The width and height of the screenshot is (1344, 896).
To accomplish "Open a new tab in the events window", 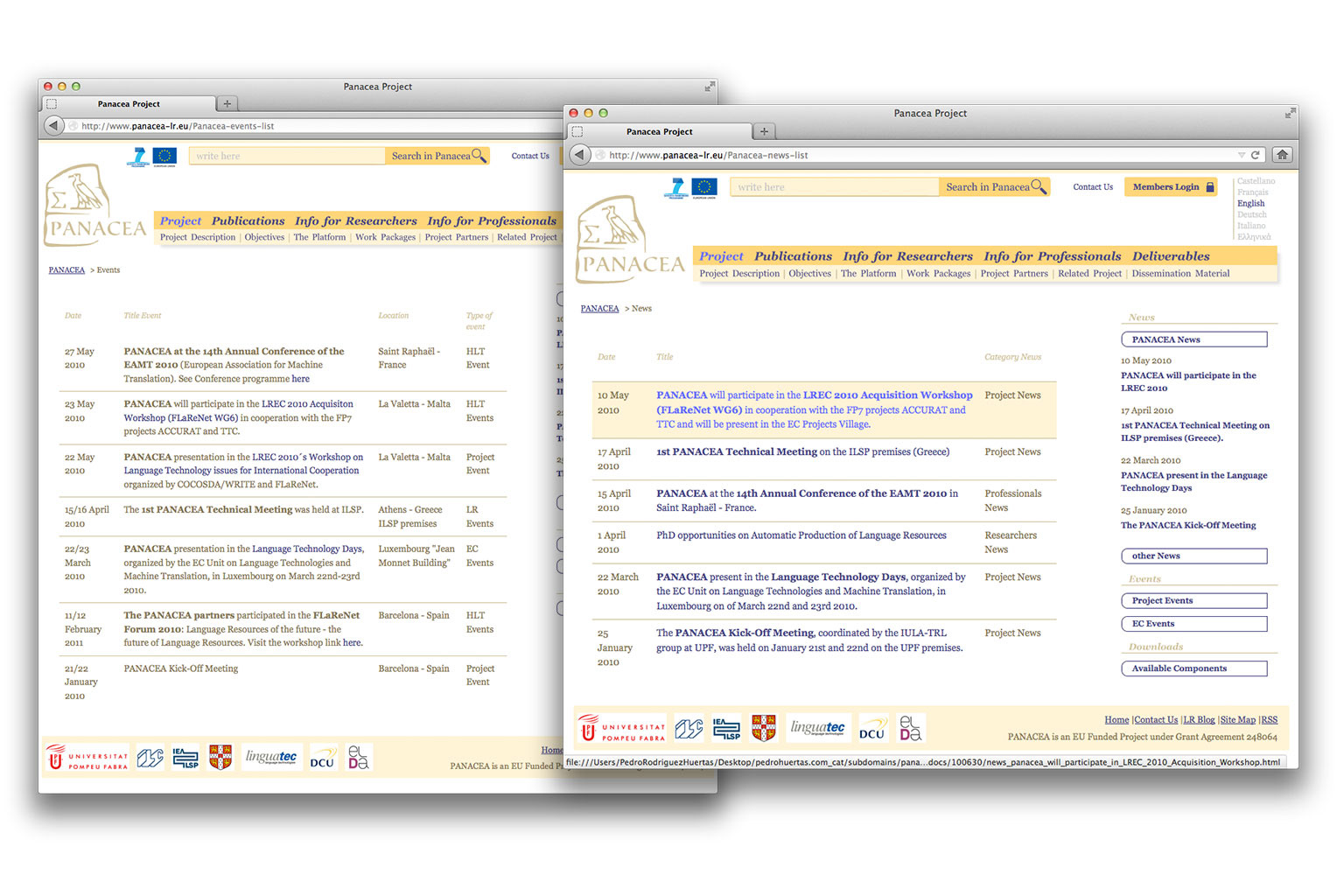I will [227, 103].
